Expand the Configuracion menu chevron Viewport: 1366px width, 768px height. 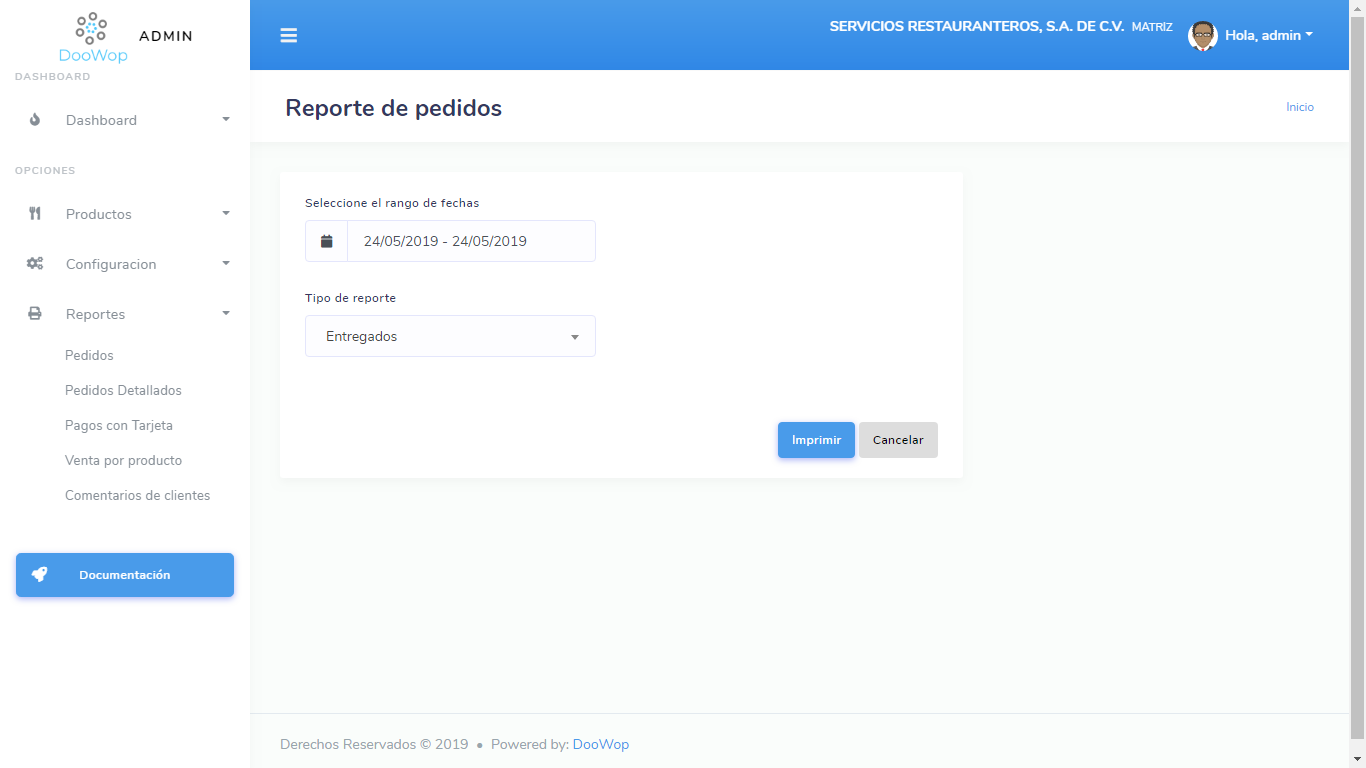click(x=225, y=263)
